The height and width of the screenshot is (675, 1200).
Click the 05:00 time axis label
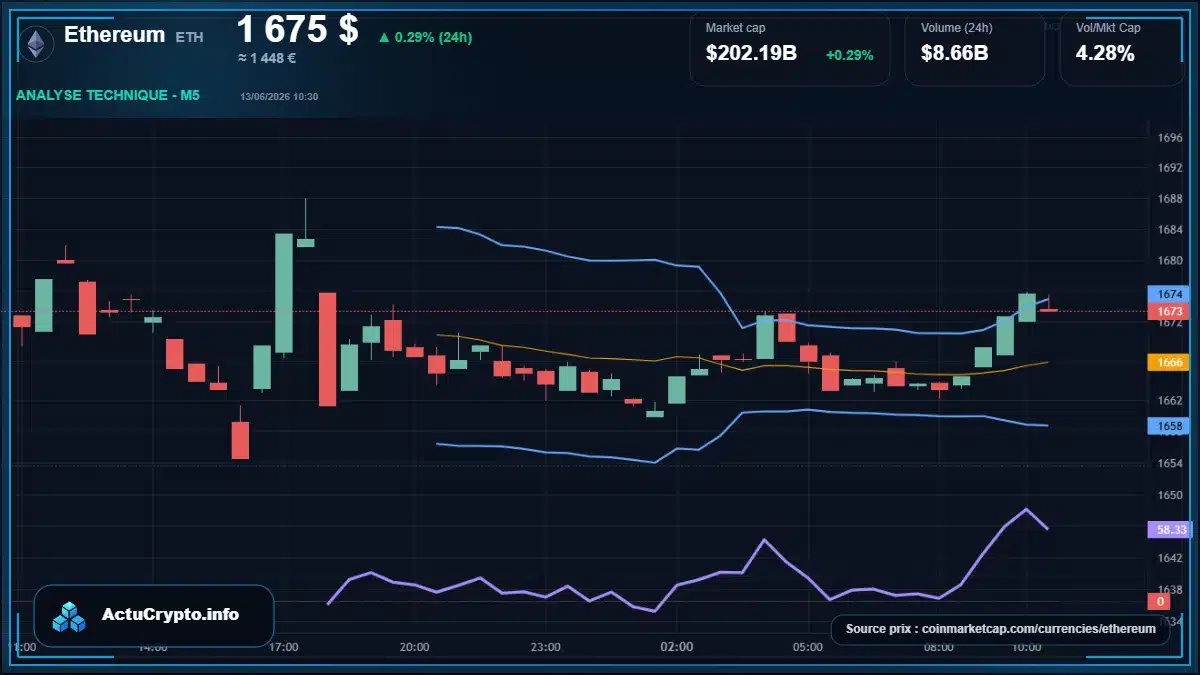coord(808,647)
